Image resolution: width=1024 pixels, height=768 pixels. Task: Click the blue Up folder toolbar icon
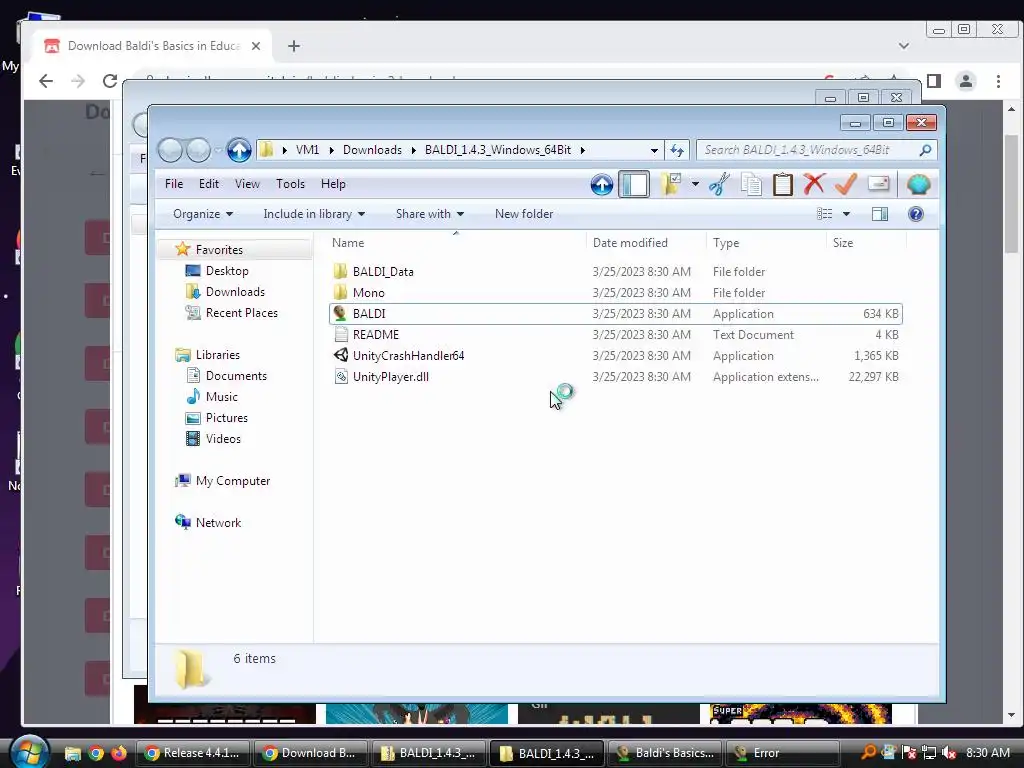tap(601, 185)
